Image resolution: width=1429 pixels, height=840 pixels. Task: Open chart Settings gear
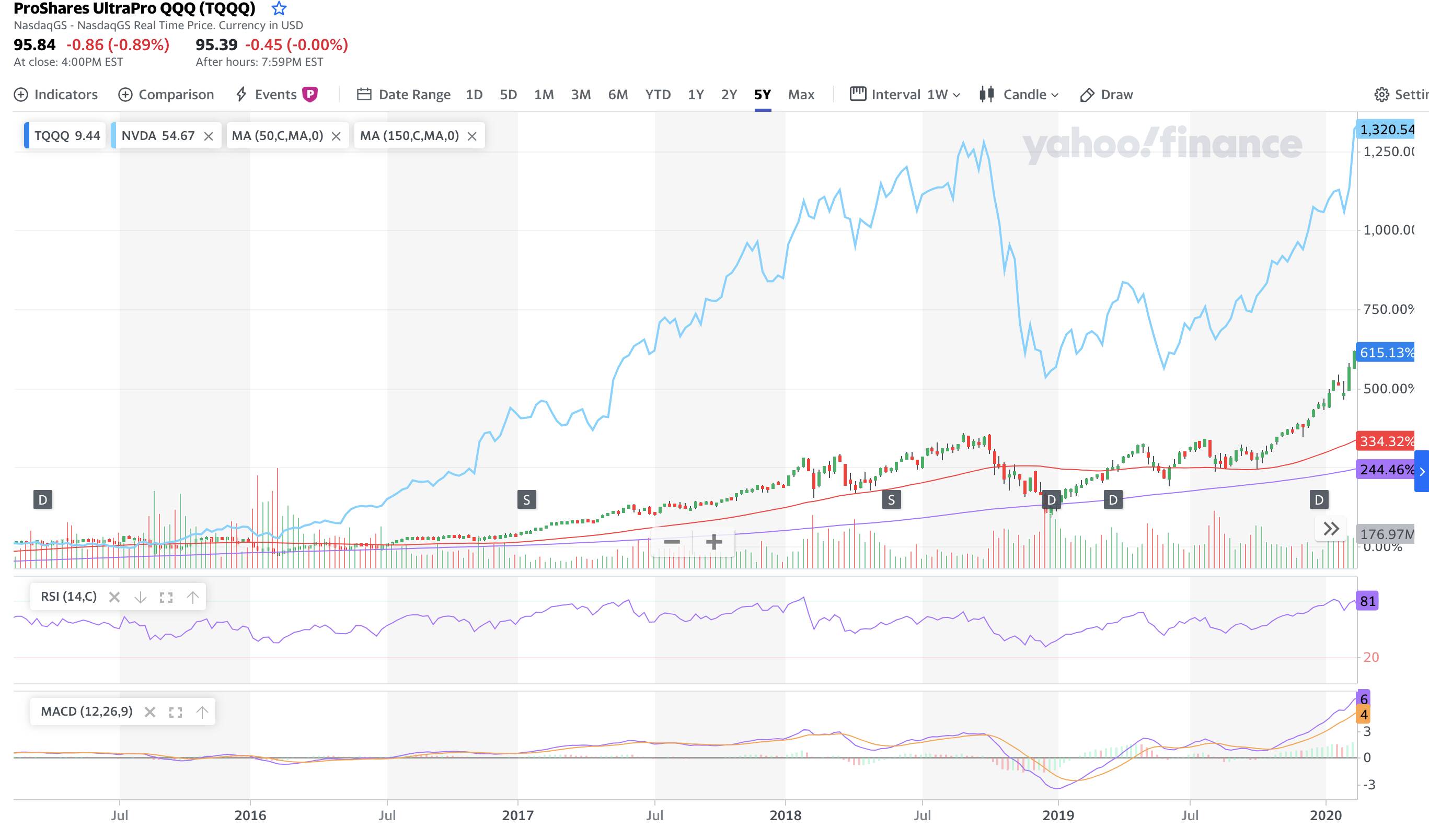point(1381,95)
